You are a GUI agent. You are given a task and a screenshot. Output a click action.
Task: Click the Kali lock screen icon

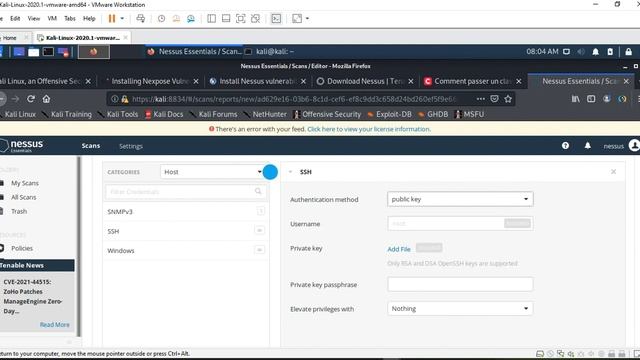[629, 52]
